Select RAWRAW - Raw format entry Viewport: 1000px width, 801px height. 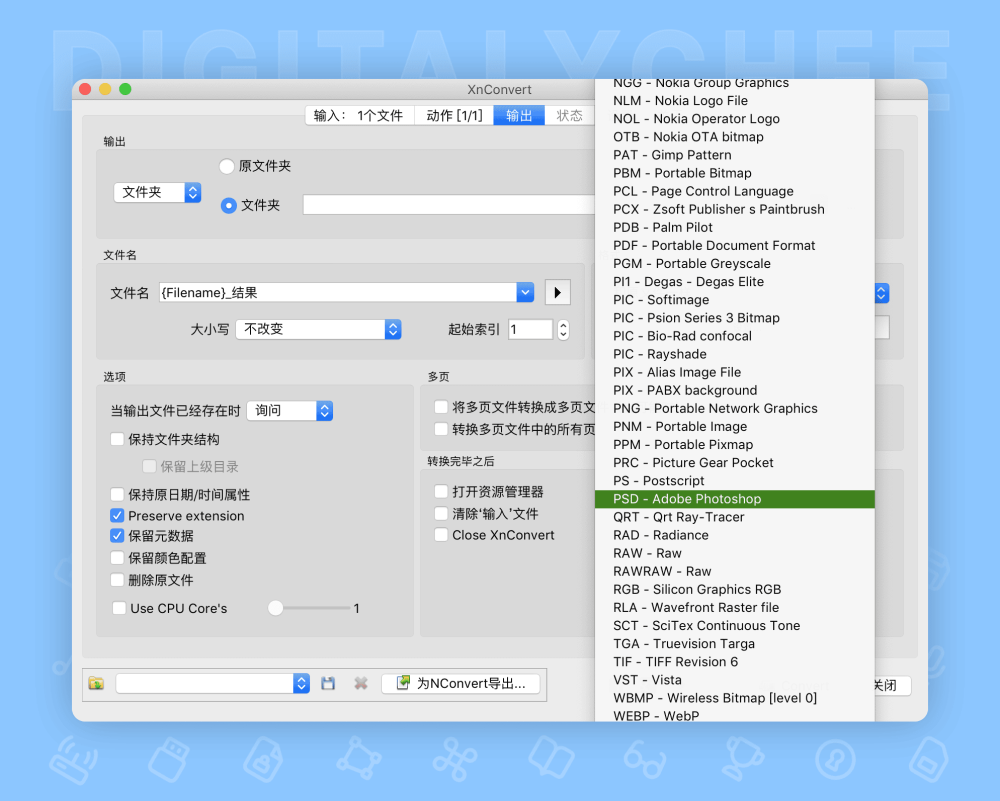click(735, 571)
